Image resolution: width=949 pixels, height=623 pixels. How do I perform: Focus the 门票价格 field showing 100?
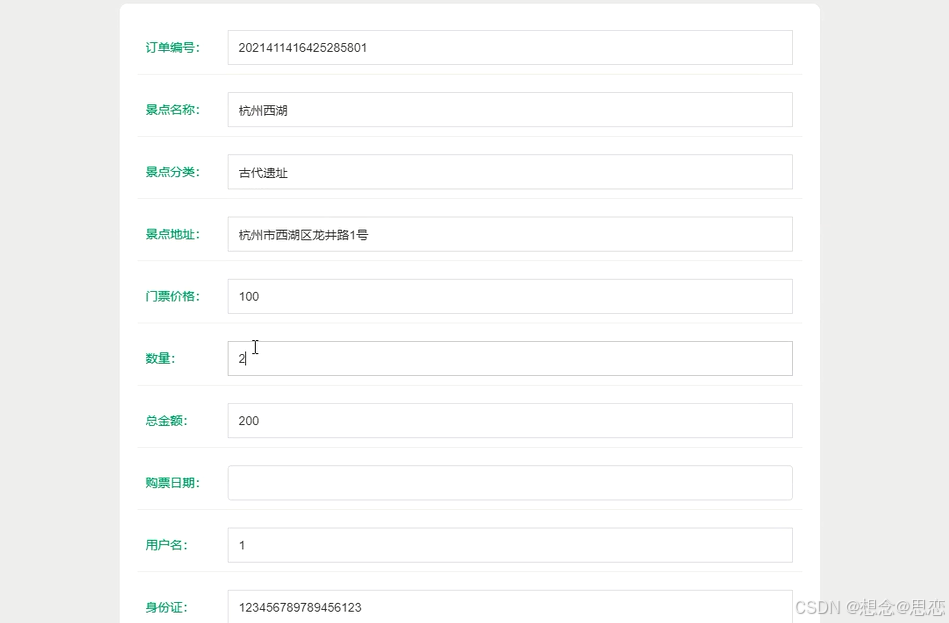pyautogui.click(x=510, y=296)
